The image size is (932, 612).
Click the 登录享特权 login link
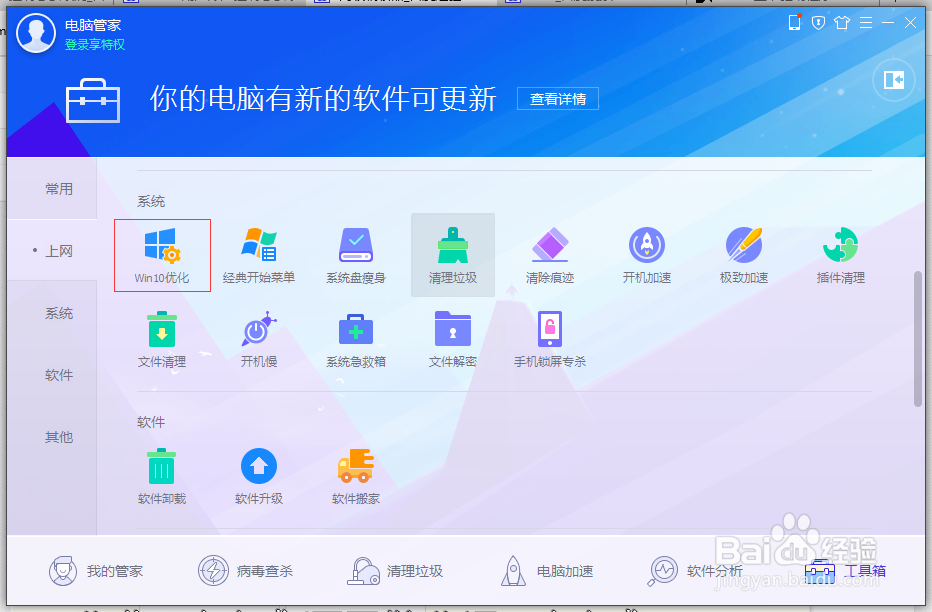point(95,45)
